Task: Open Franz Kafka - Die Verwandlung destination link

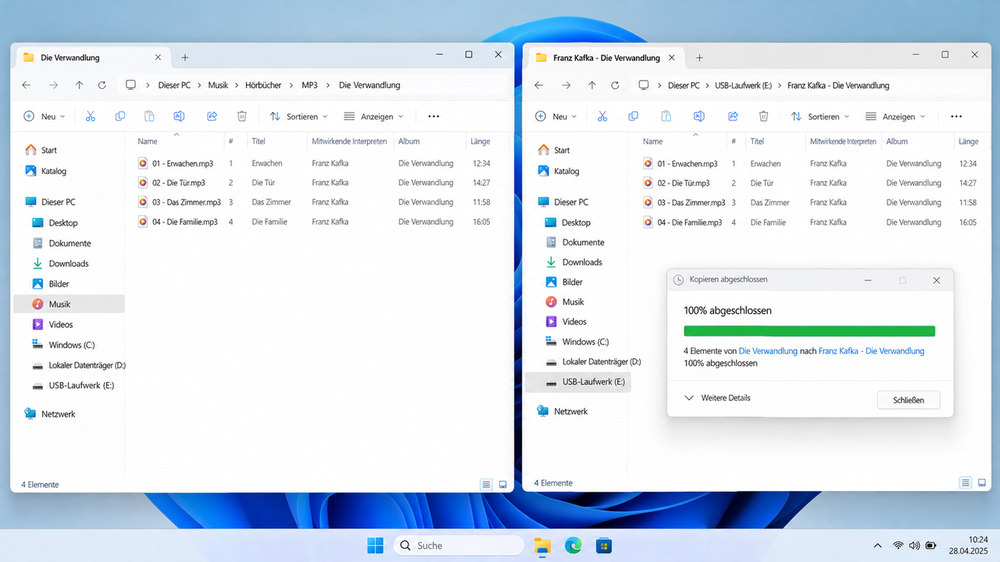Action: [871, 351]
